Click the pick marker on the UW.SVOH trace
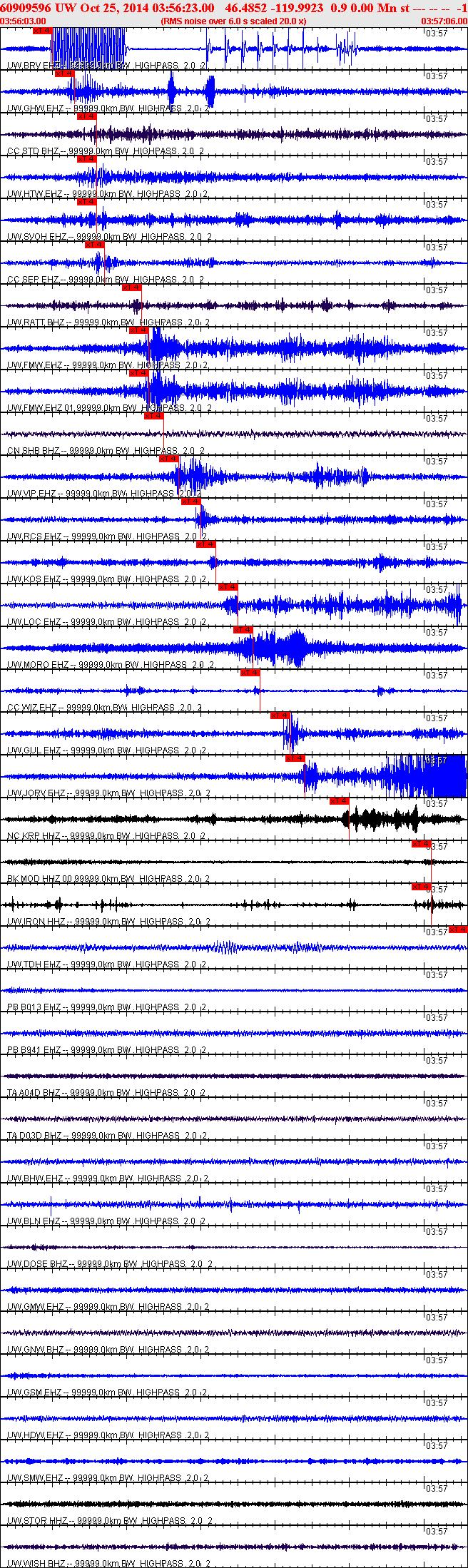The image size is (468, 1568). pos(86,201)
